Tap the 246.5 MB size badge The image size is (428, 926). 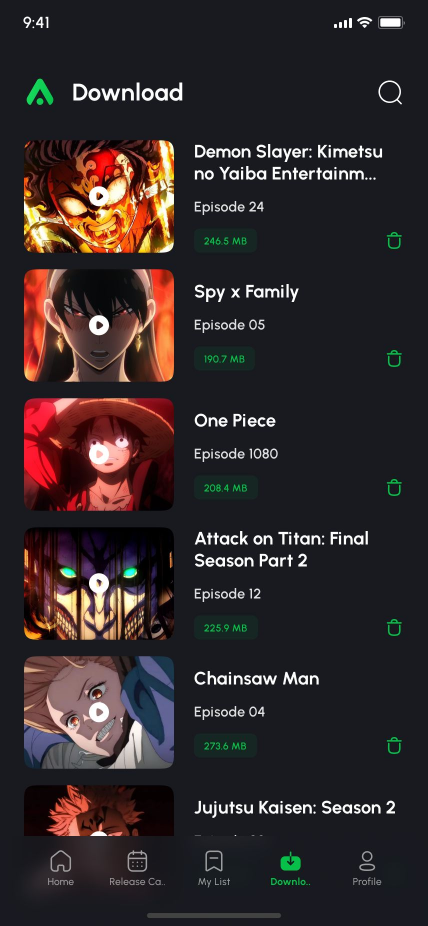pyautogui.click(x=226, y=241)
